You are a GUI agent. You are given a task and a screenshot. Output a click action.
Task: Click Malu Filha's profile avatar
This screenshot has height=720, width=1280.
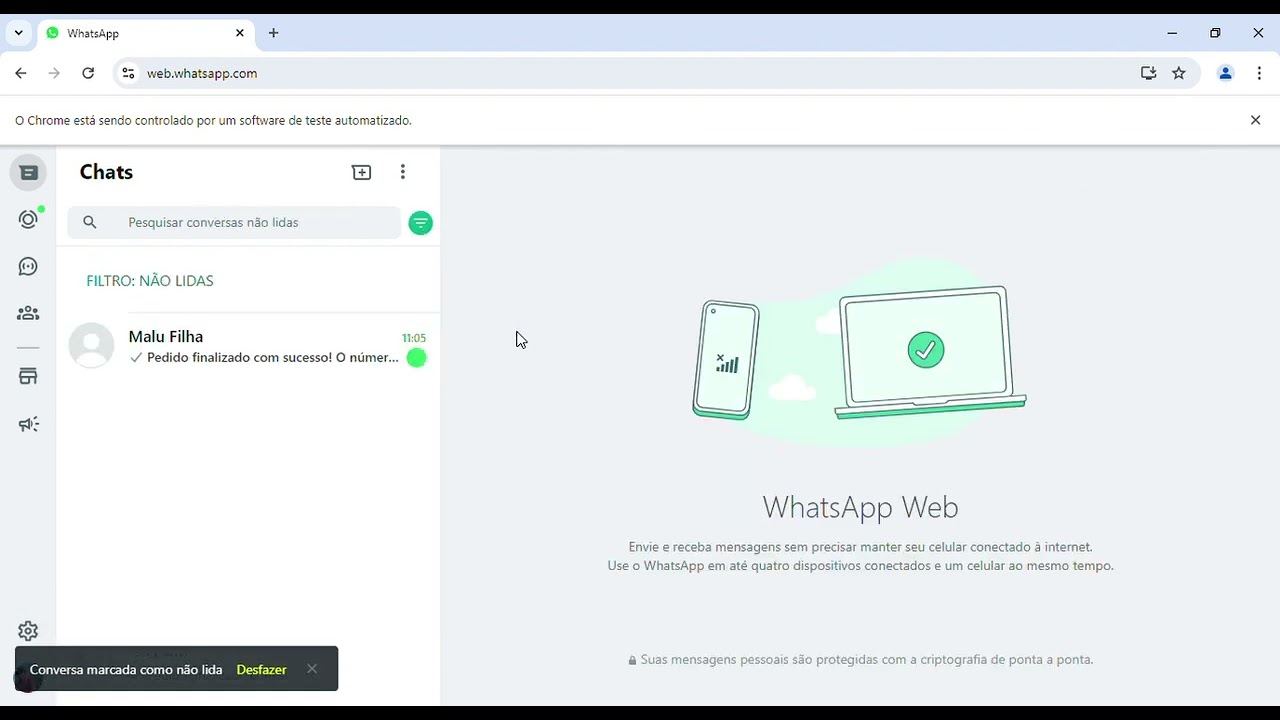click(91, 346)
